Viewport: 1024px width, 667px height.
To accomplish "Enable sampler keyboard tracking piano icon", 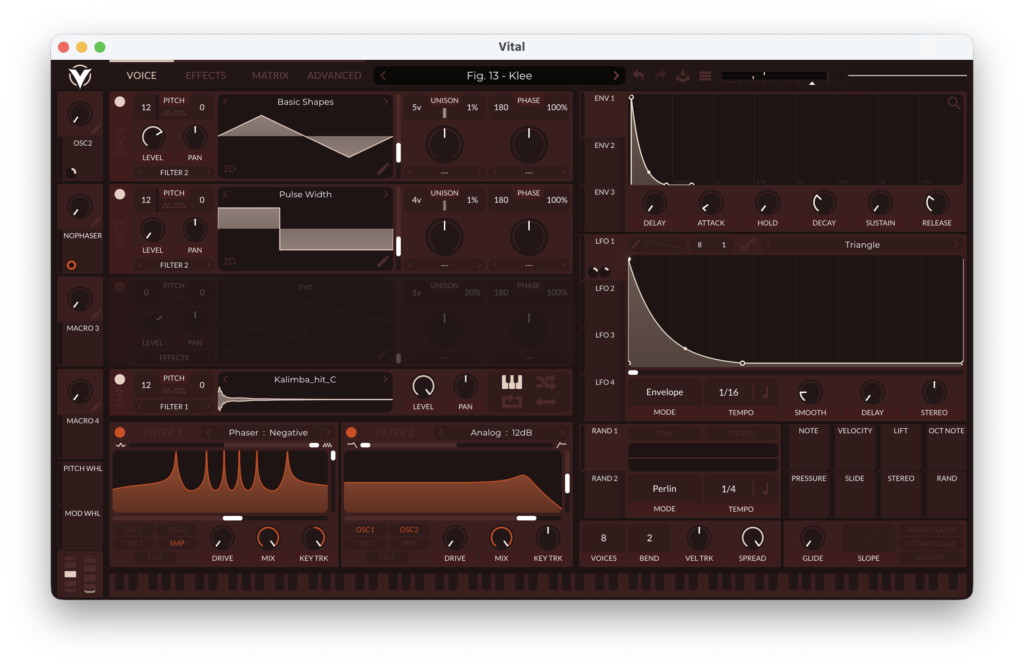I will click(512, 382).
